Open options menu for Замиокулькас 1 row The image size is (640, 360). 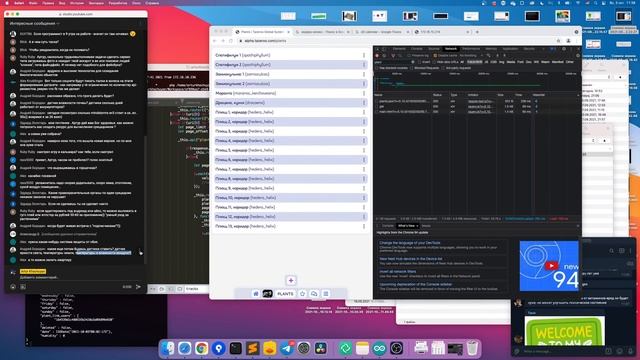coord(364,74)
